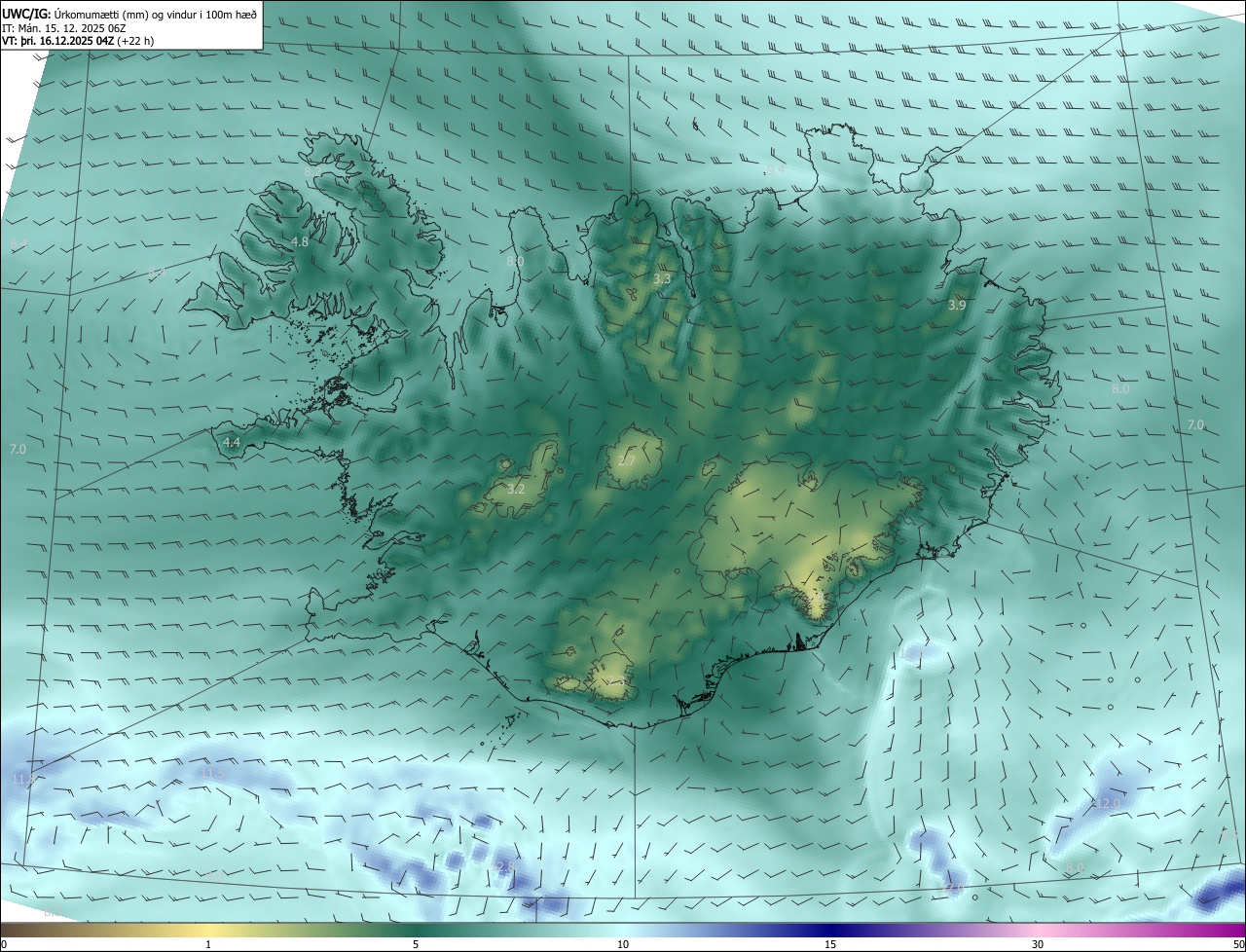Click the 2.7 value on the central glacier
Viewport: 1246px width, 952px height.
[x=626, y=460]
